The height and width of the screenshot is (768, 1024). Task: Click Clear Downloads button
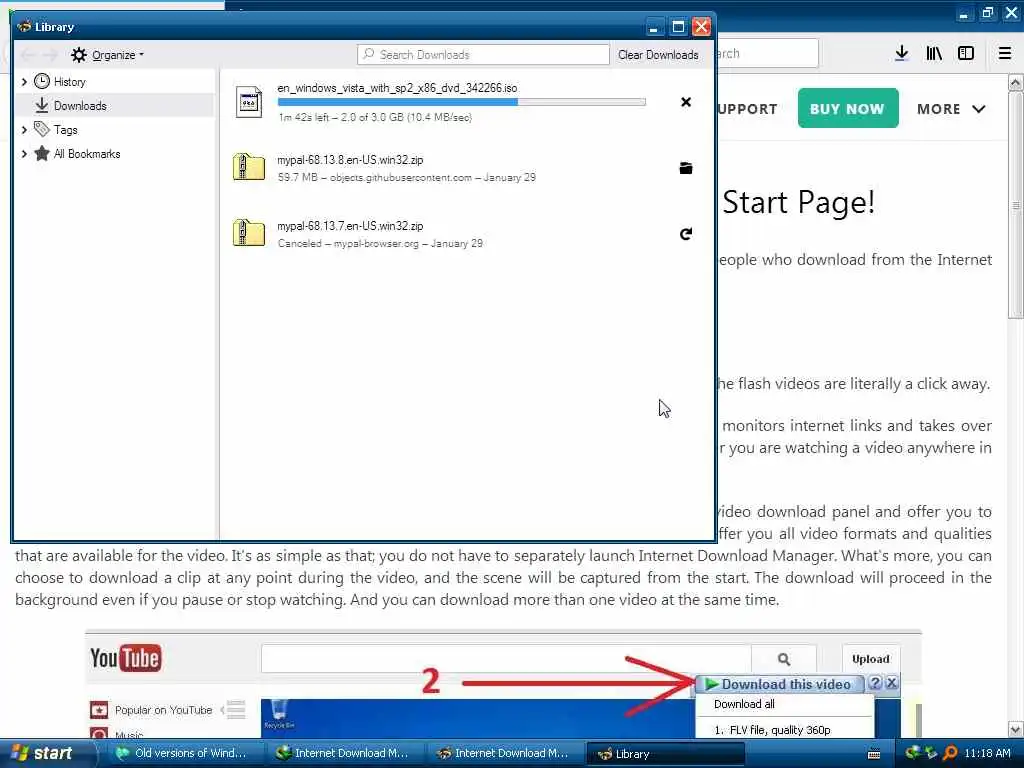click(658, 55)
